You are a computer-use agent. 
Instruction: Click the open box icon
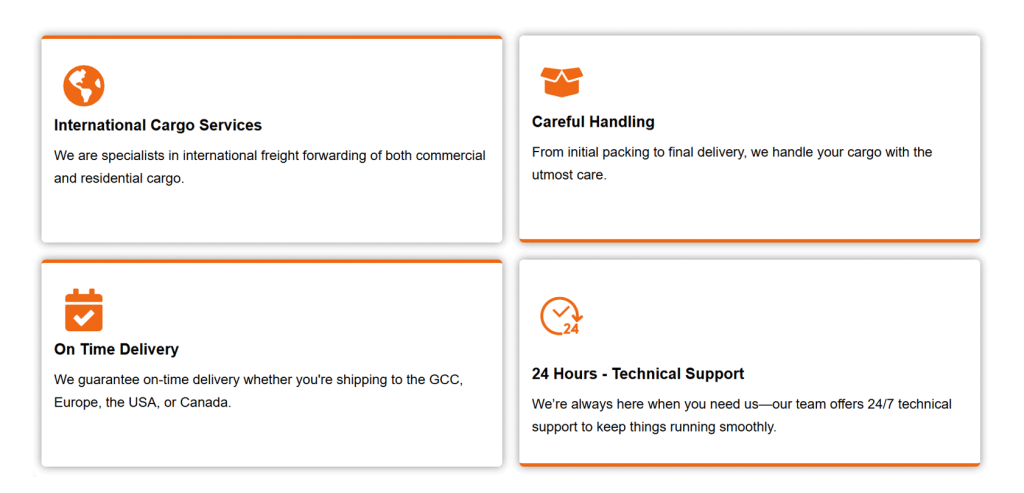pyautogui.click(x=561, y=81)
